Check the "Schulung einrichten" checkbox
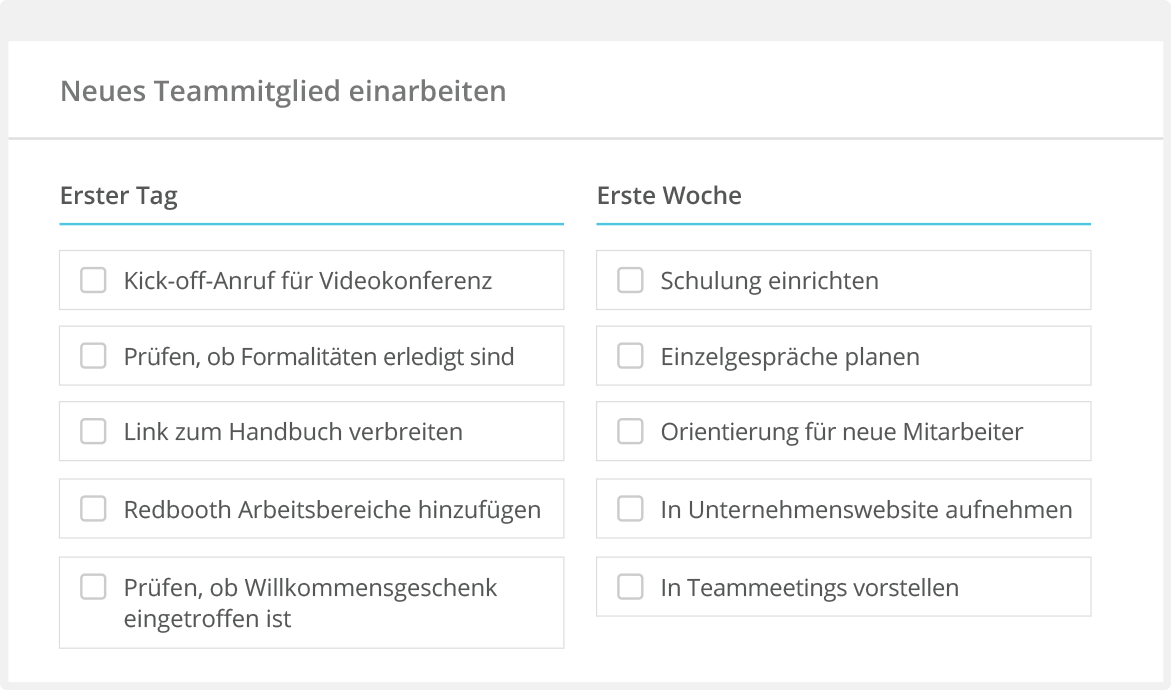The image size is (1171, 690). pyautogui.click(x=630, y=280)
